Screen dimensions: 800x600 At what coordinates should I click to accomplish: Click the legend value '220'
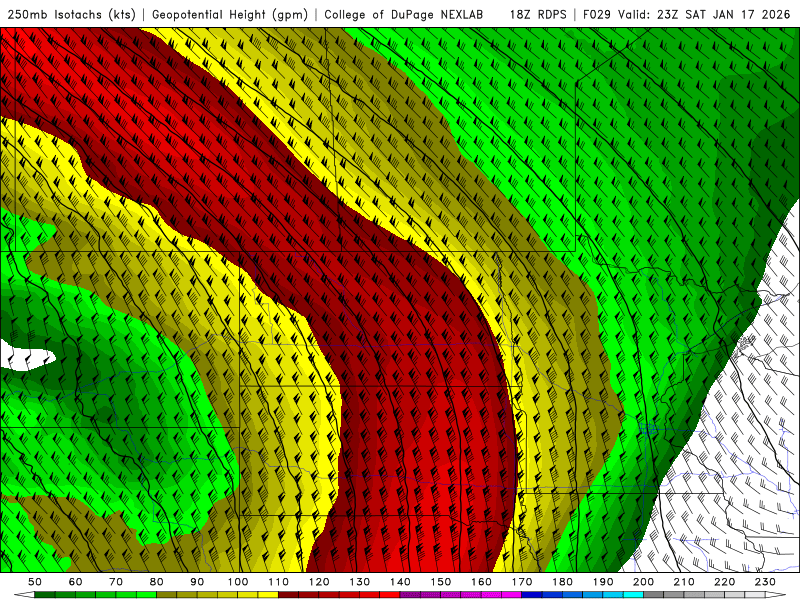pos(724,582)
